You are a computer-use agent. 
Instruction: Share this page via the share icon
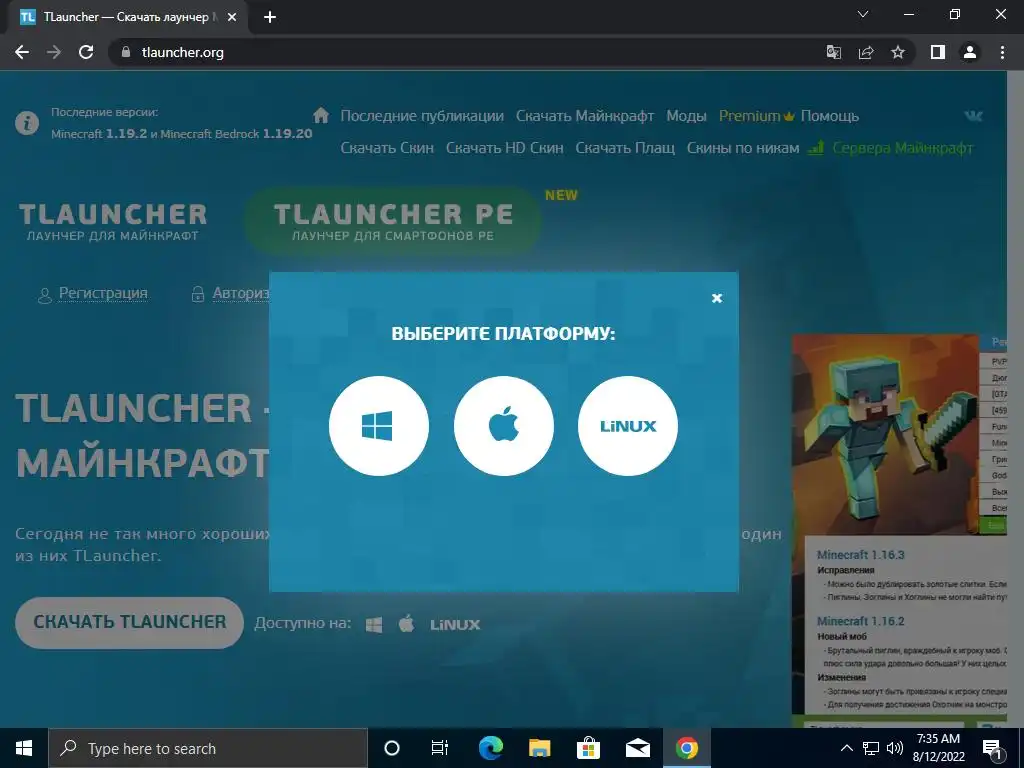click(x=866, y=52)
